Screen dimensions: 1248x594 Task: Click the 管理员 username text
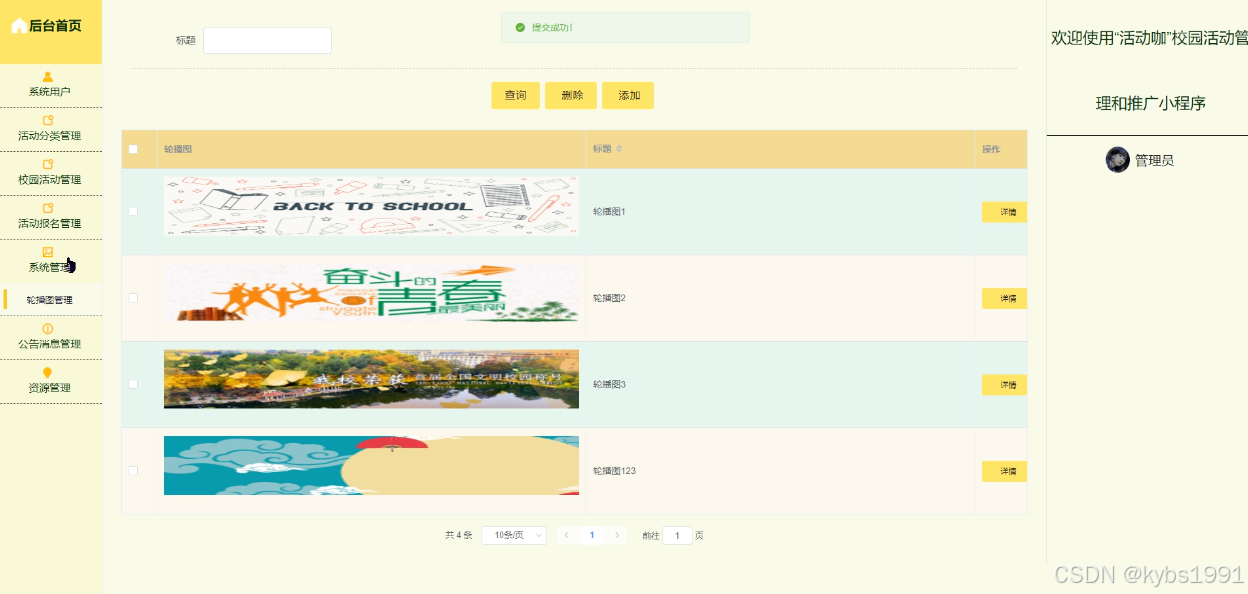(x=1154, y=160)
